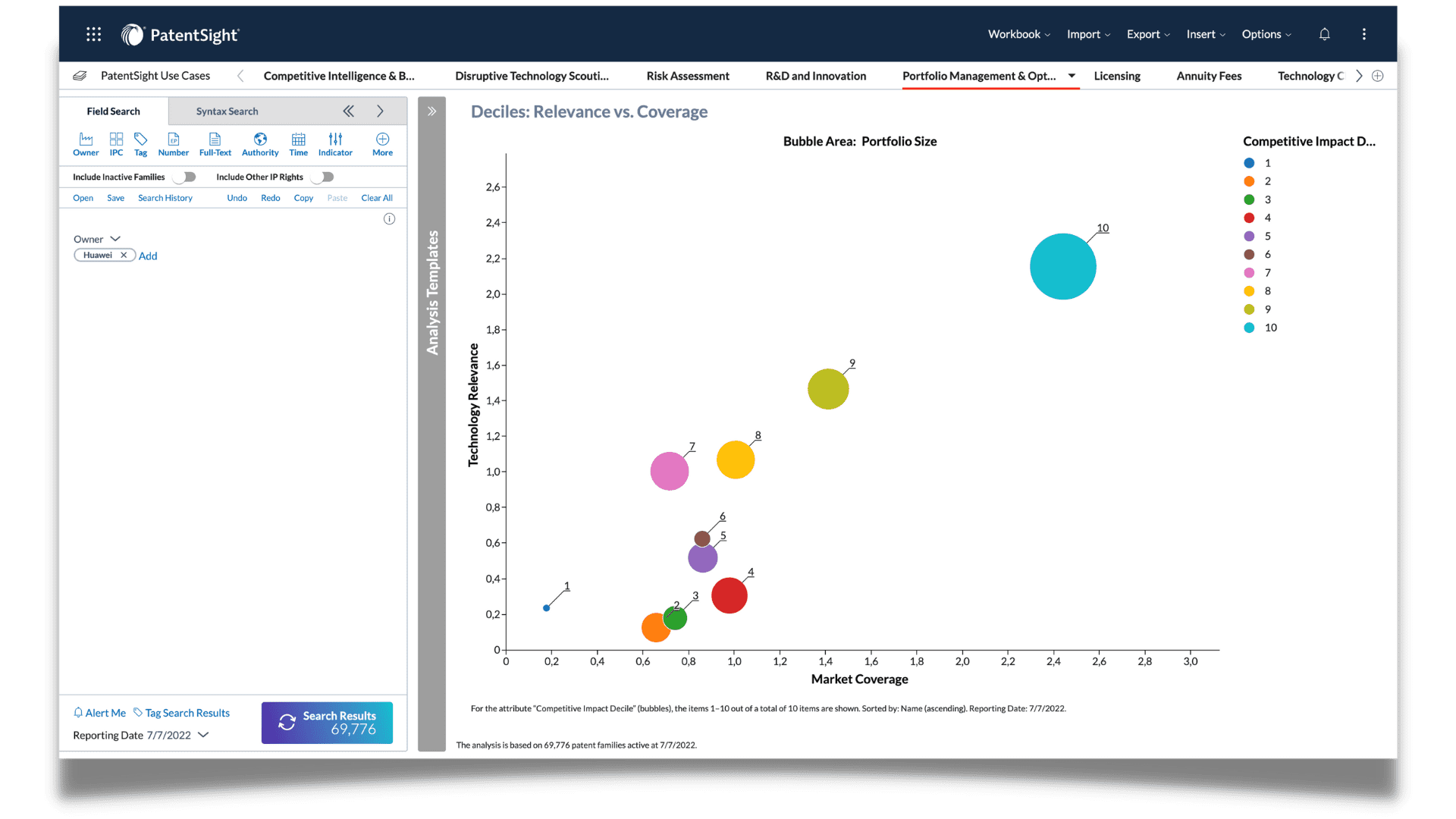1456x819 pixels.
Task: Expand the Owner field dropdown
Action: coord(115,239)
